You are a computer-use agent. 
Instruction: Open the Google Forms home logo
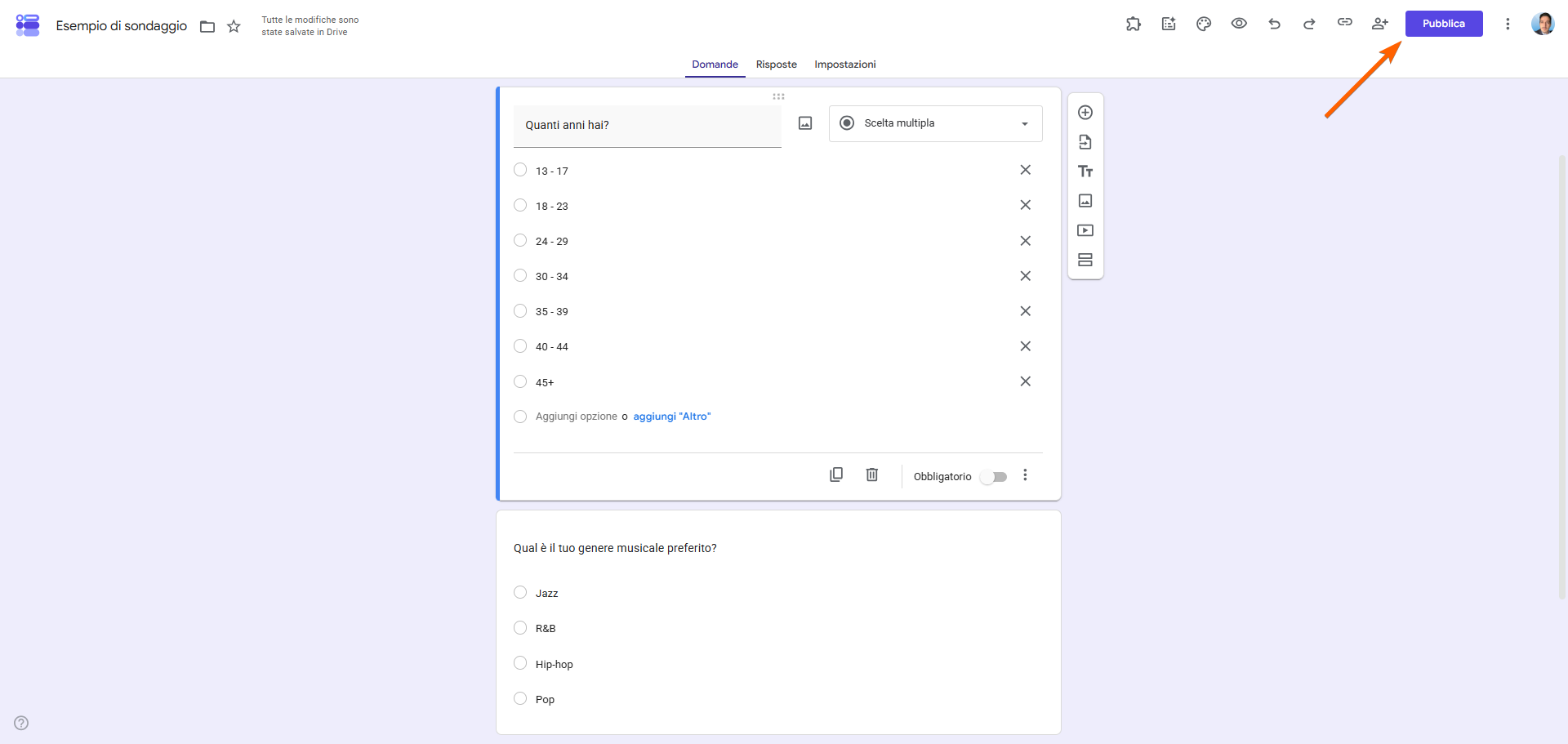[28, 25]
